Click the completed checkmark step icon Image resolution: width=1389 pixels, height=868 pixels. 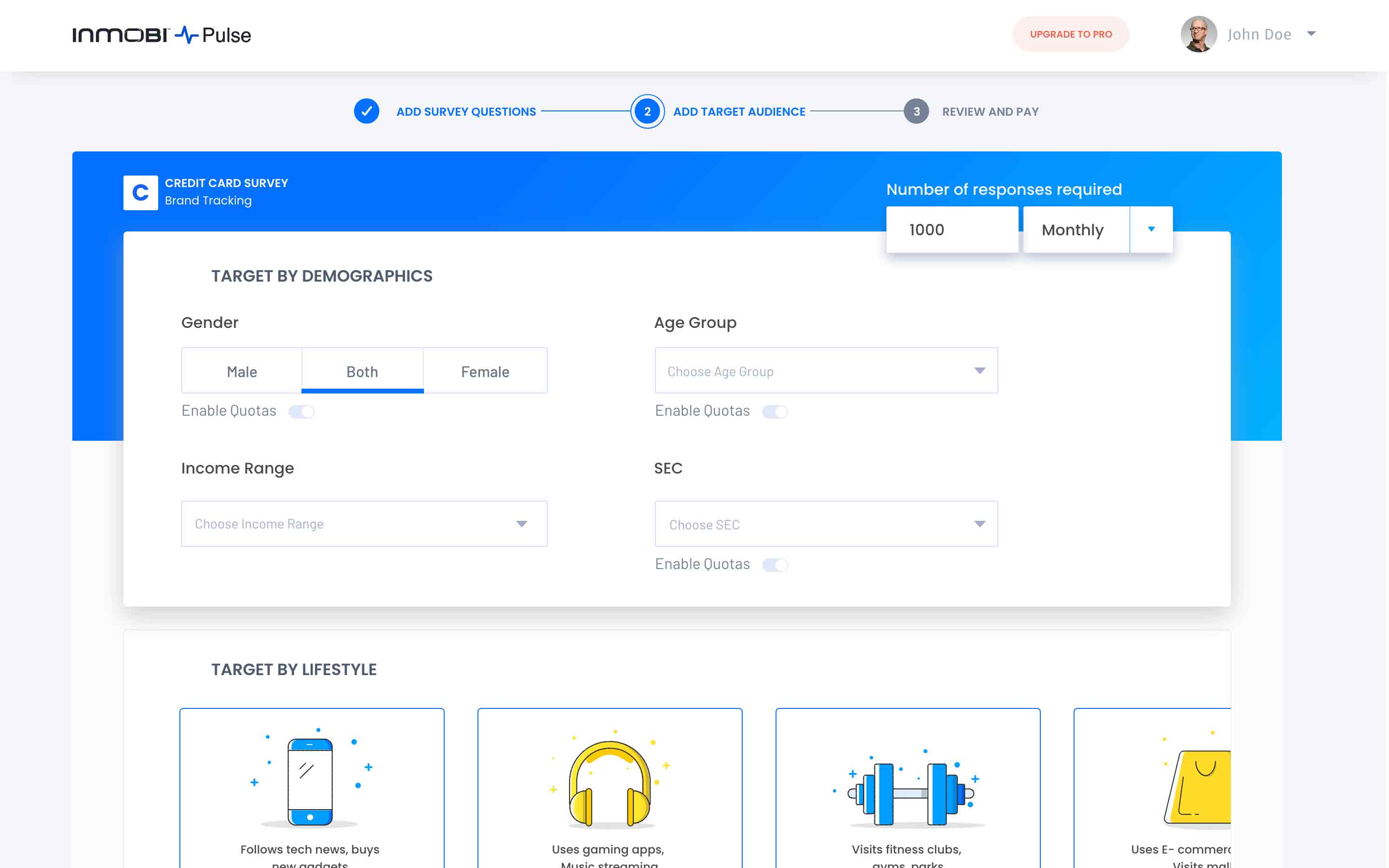[366, 111]
